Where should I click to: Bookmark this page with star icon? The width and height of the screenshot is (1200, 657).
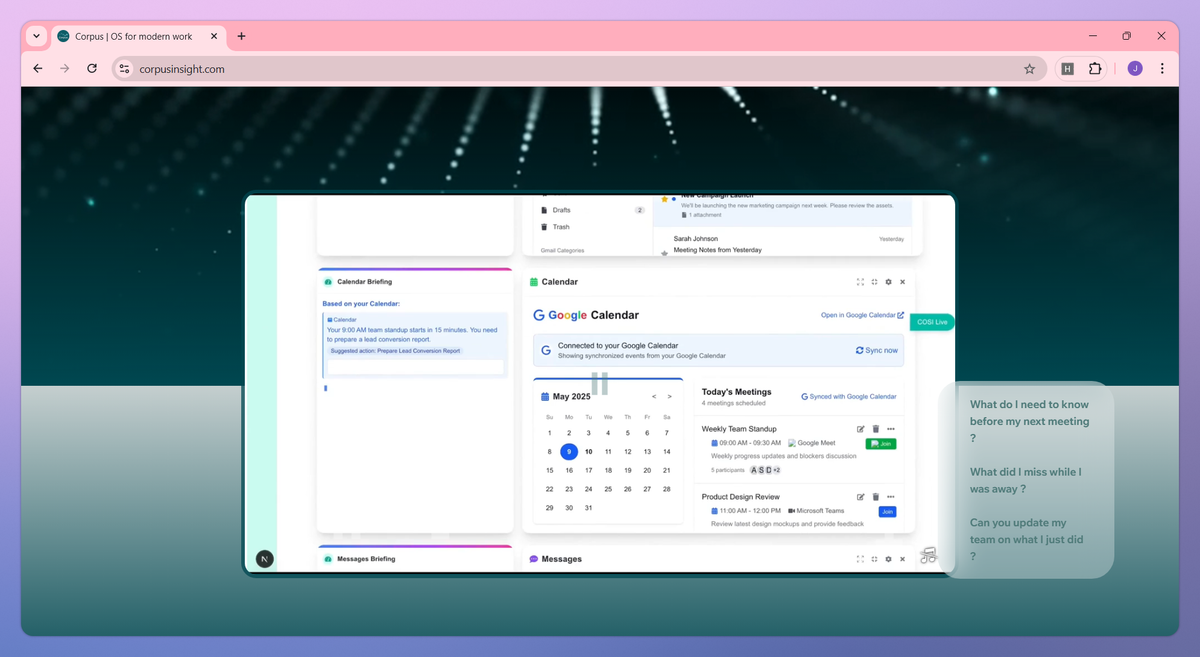pyautogui.click(x=1029, y=69)
